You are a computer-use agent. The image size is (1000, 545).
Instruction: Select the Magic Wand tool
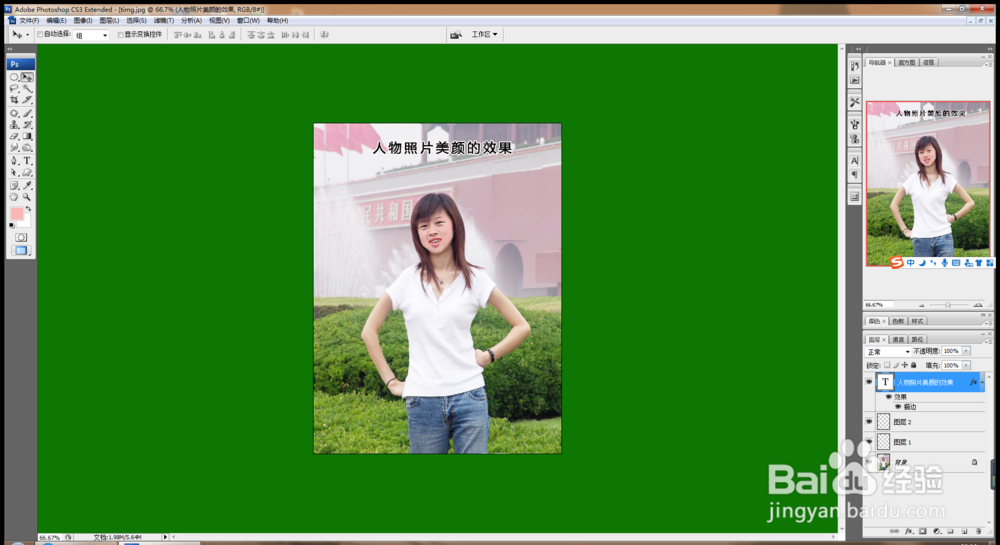pos(27,89)
